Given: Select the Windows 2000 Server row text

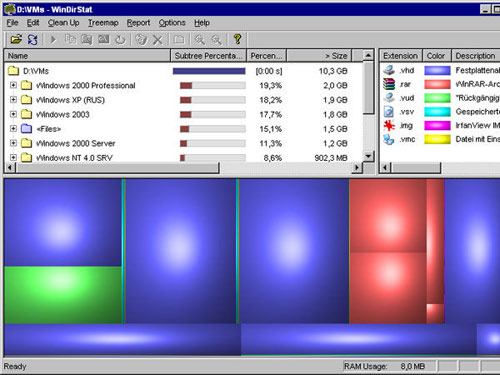Looking at the screenshot, I should click(76, 143).
